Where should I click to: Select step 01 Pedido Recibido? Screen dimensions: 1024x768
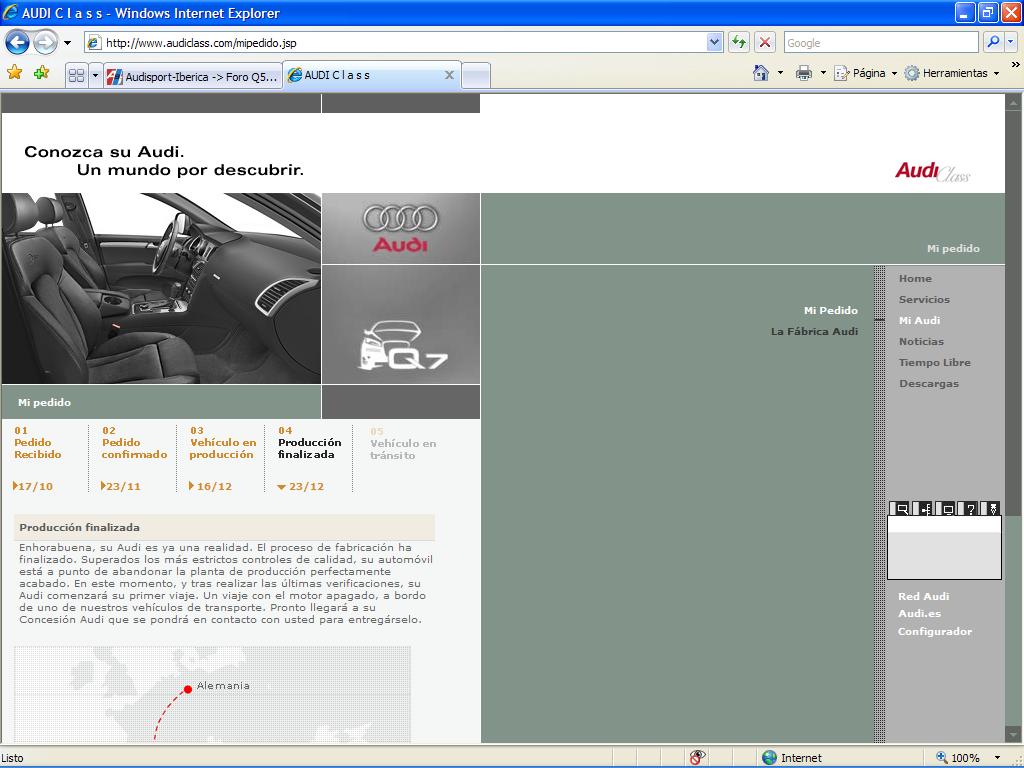pyautogui.click(x=38, y=443)
